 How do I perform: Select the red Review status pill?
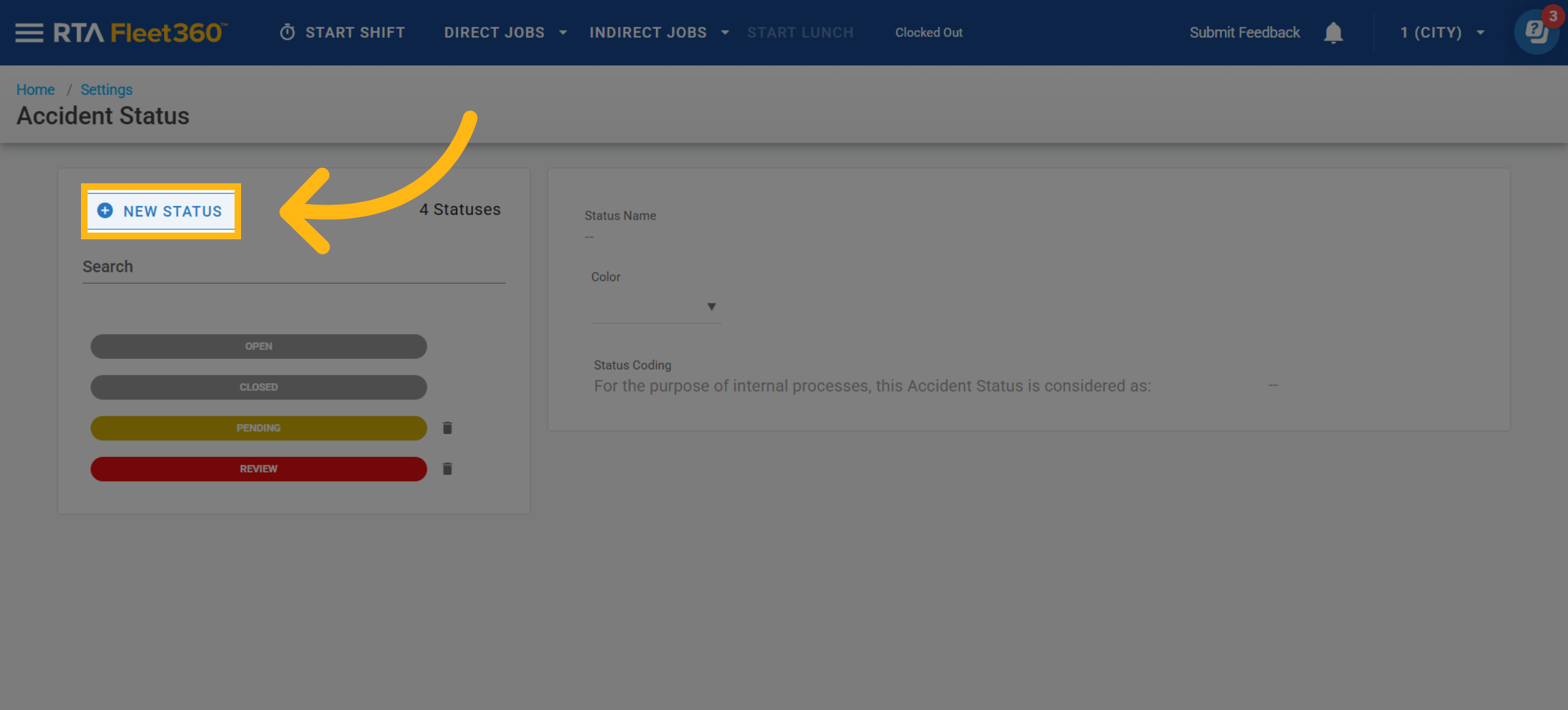pos(259,469)
